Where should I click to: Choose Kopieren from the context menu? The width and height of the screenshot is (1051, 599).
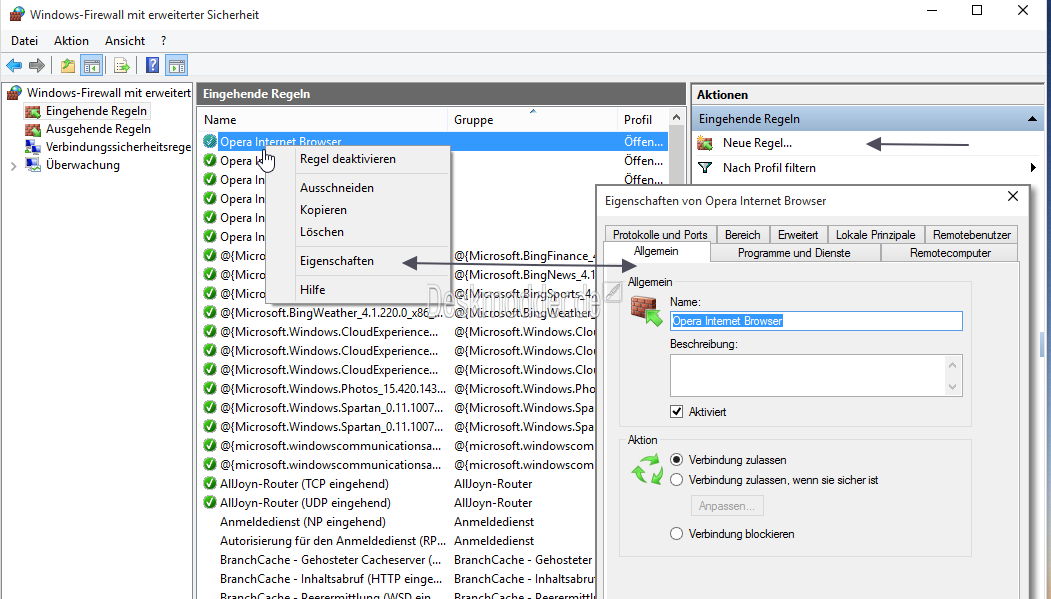[x=323, y=210]
